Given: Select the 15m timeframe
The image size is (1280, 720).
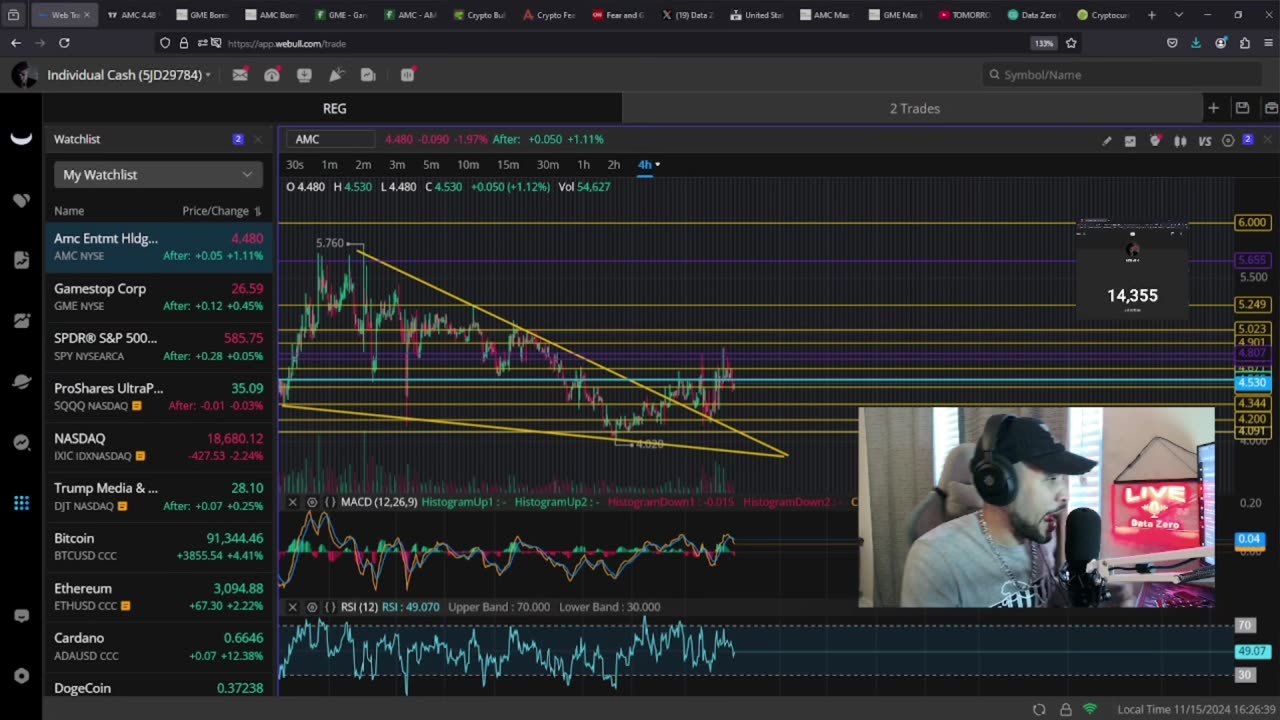Looking at the screenshot, I should pyautogui.click(x=508, y=165).
